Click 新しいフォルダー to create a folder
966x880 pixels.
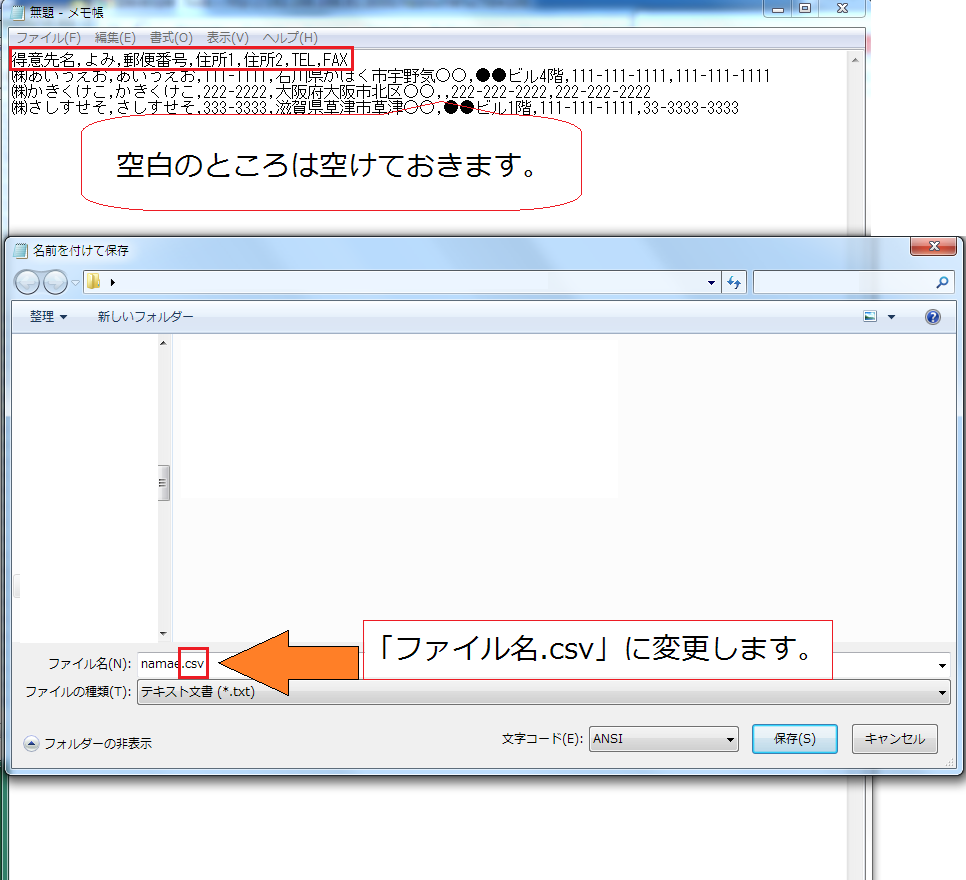pyautogui.click(x=145, y=317)
